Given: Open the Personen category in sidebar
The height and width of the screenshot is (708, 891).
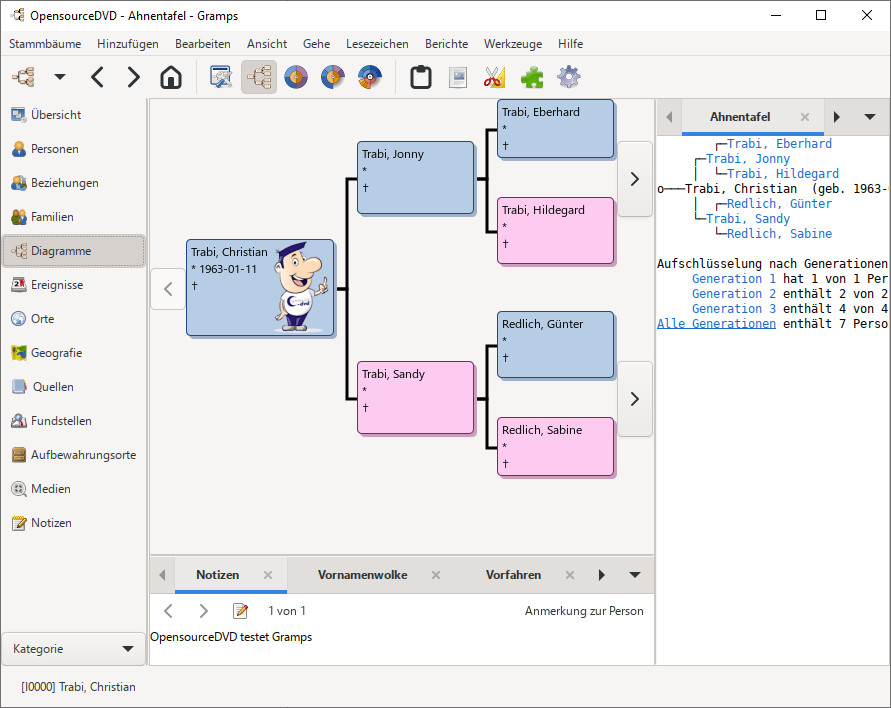Looking at the screenshot, I should [54, 149].
